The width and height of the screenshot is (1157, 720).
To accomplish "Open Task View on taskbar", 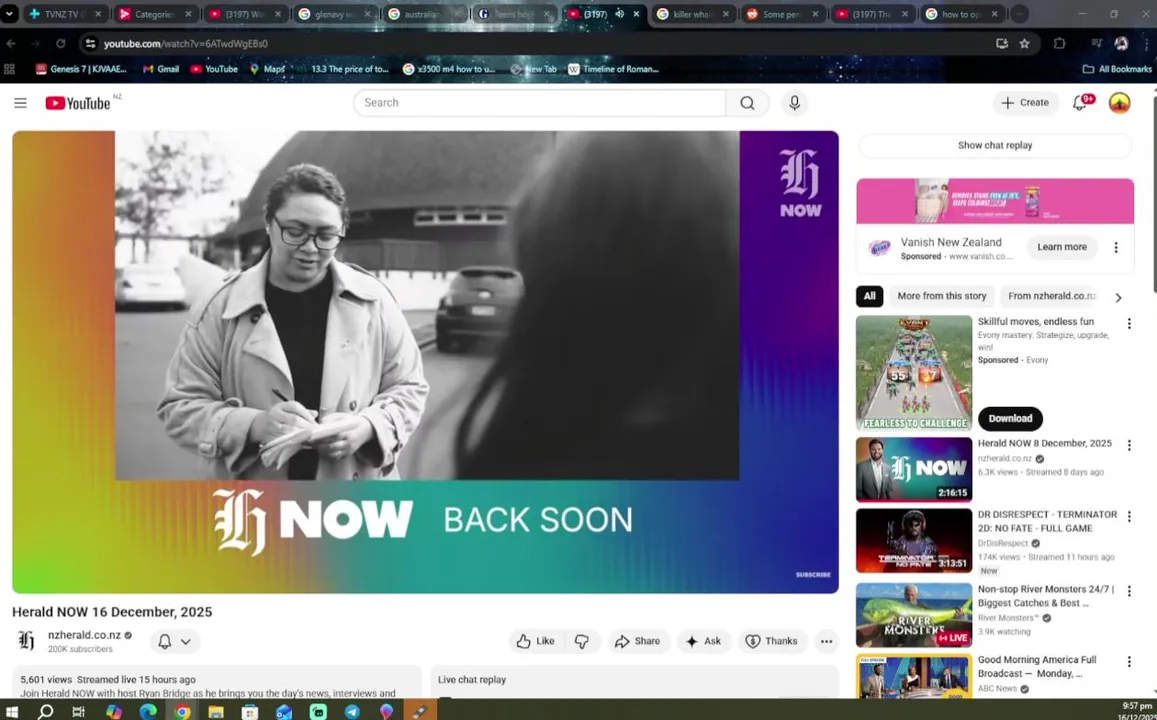I will tap(78, 711).
